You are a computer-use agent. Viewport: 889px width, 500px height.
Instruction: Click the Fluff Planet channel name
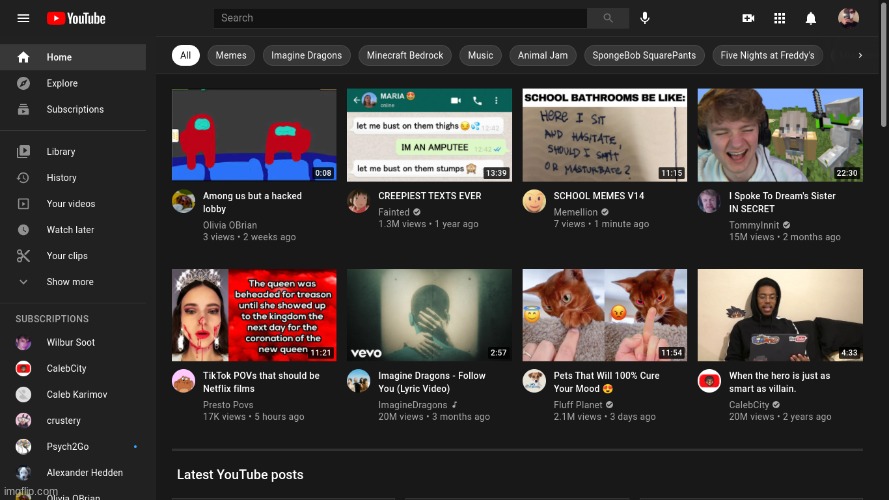578,405
